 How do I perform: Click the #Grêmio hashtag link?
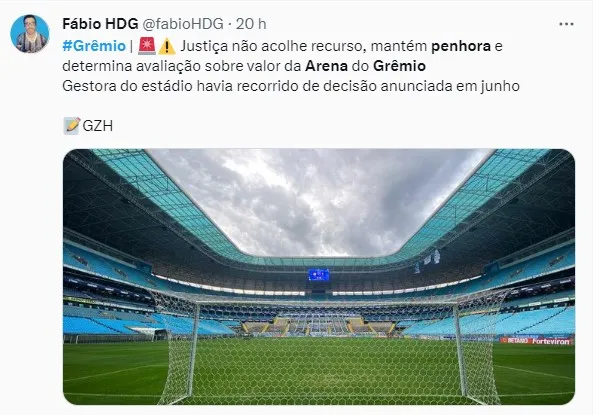click(x=94, y=46)
